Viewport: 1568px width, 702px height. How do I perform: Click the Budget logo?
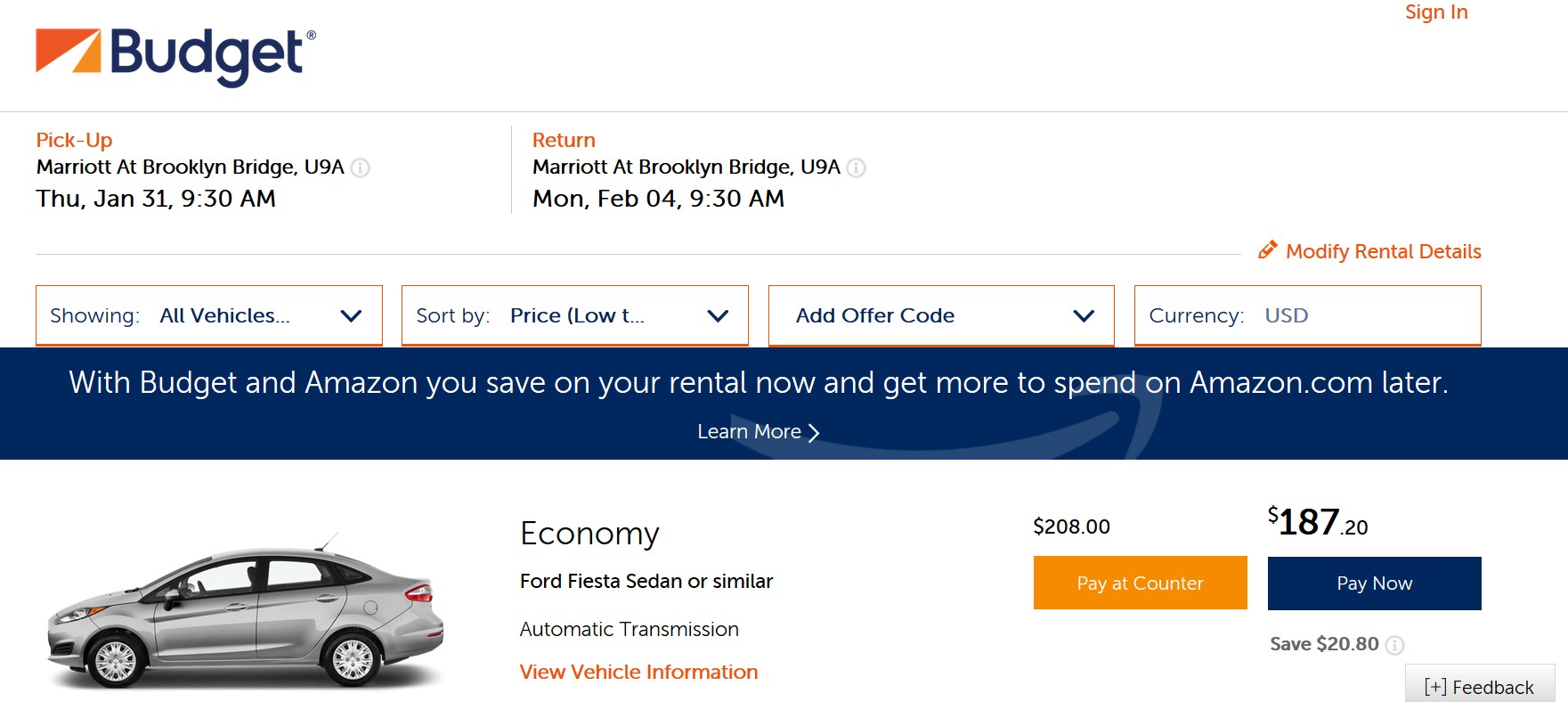[x=169, y=53]
